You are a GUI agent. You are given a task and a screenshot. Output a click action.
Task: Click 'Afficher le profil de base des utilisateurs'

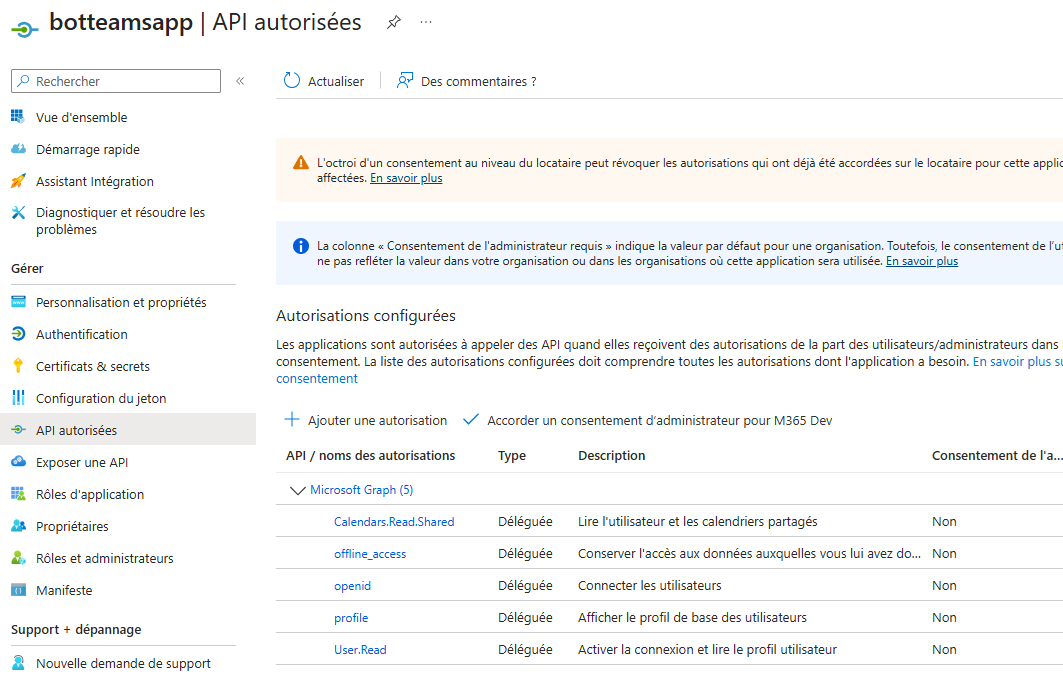(x=692, y=618)
